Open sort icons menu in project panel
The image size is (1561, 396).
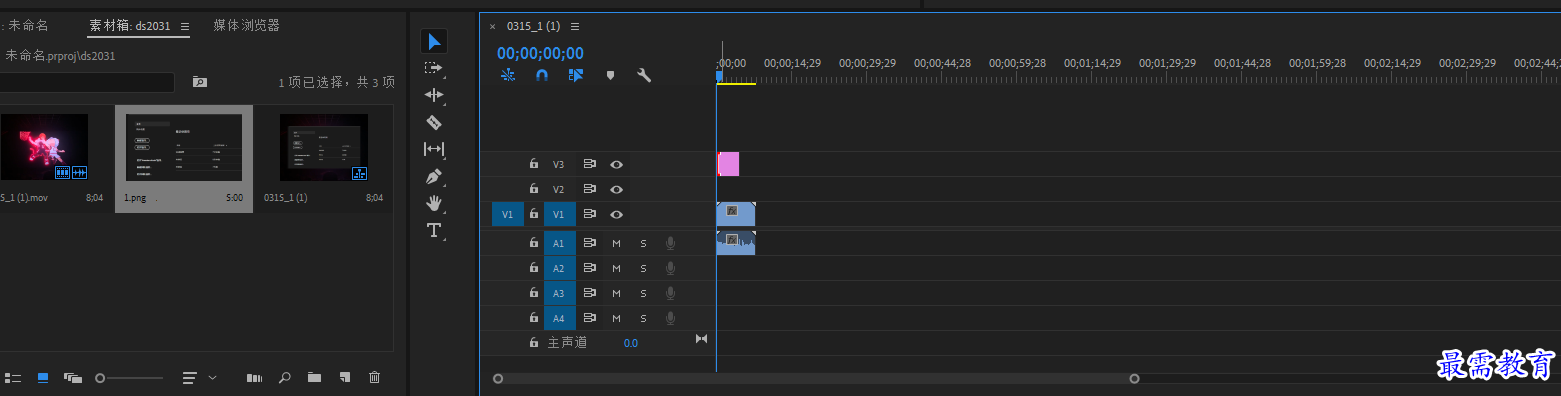pyautogui.click(x=190, y=378)
